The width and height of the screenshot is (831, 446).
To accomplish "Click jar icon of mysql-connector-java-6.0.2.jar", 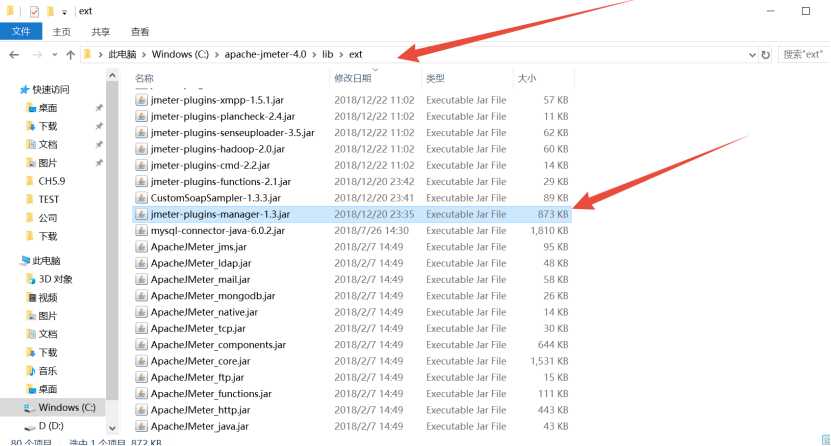I will click(141, 231).
